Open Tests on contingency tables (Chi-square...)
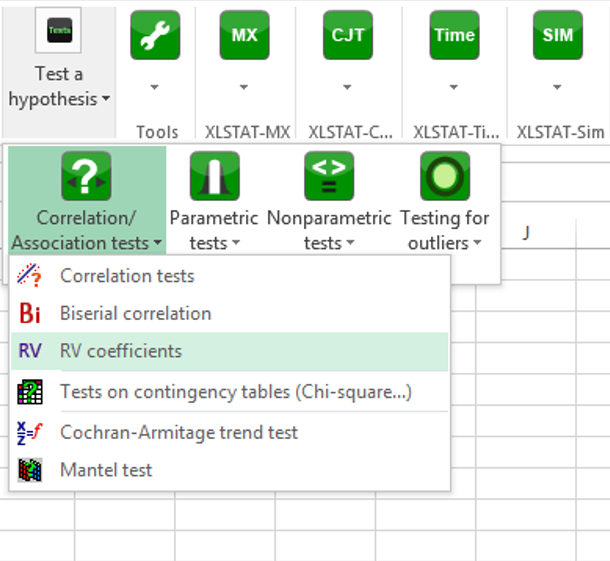The width and height of the screenshot is (610, 561). coord(230,392)
